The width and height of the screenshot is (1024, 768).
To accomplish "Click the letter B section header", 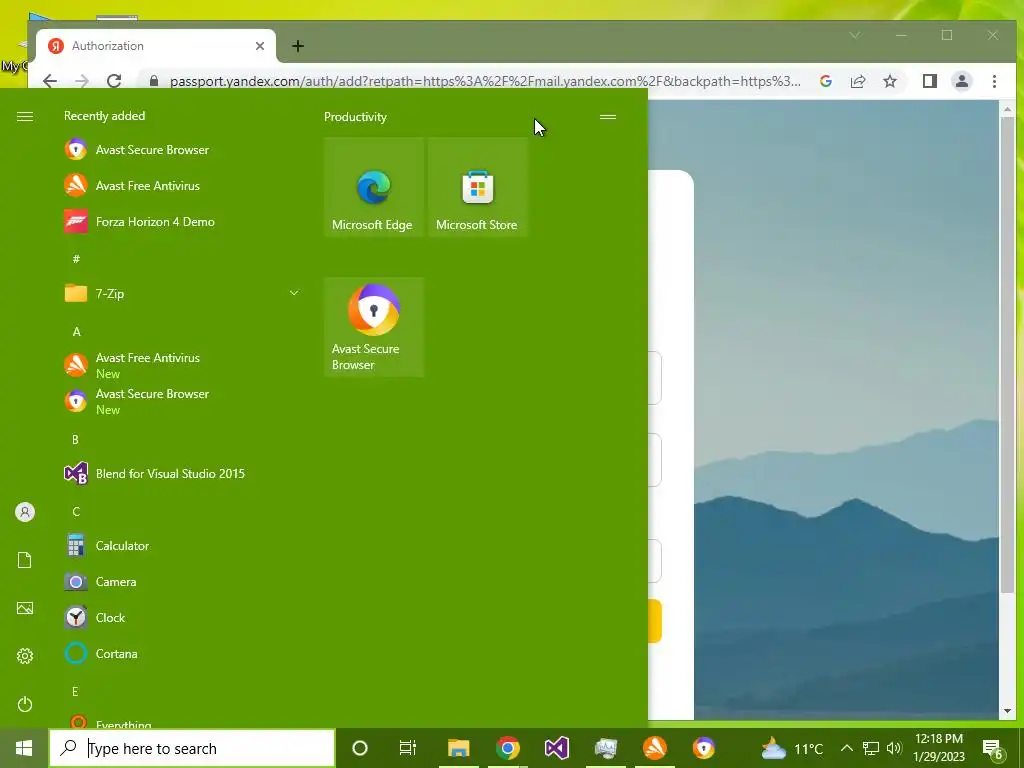I will tap(75, 440).
